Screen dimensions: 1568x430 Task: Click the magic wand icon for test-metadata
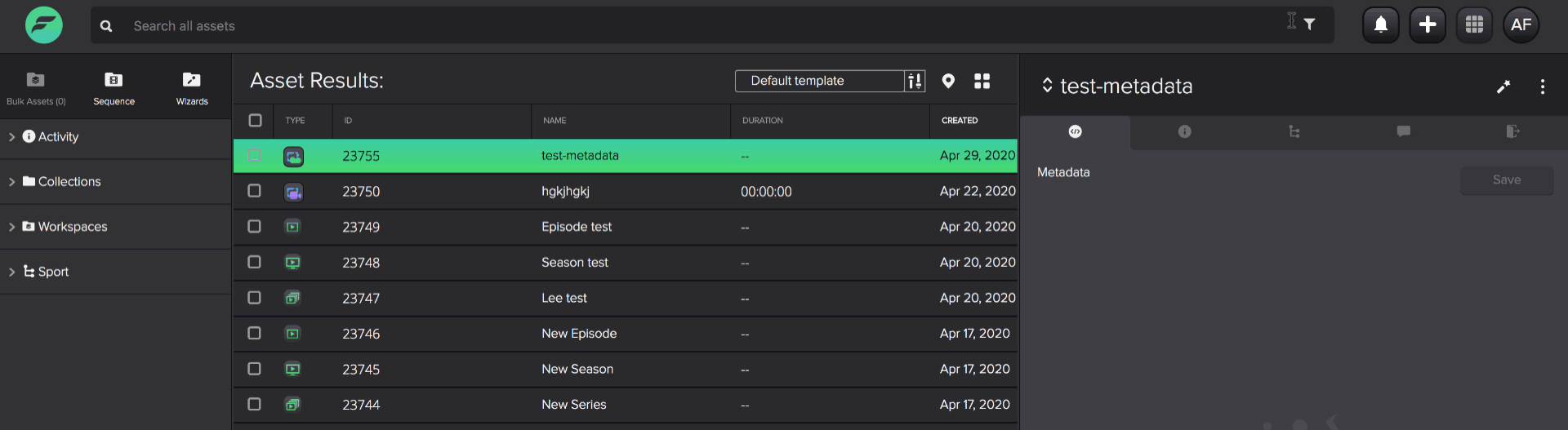[x=1503, y=86]
